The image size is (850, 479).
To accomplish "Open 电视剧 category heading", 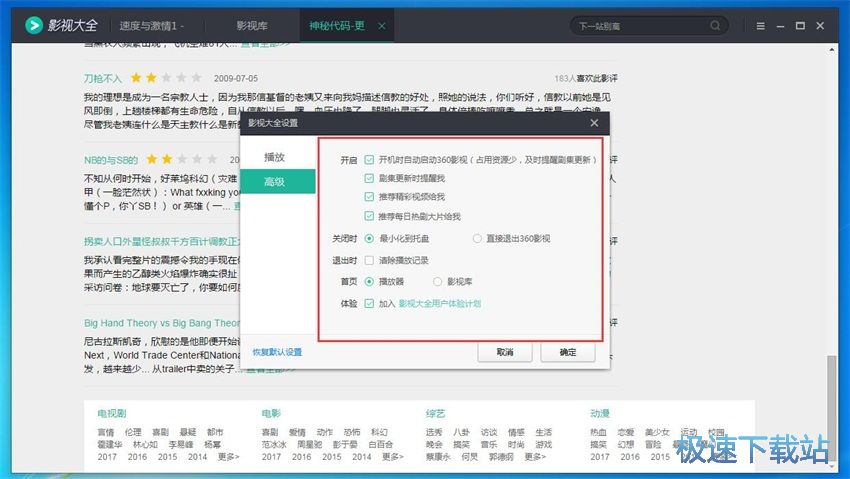I will 112,413.
